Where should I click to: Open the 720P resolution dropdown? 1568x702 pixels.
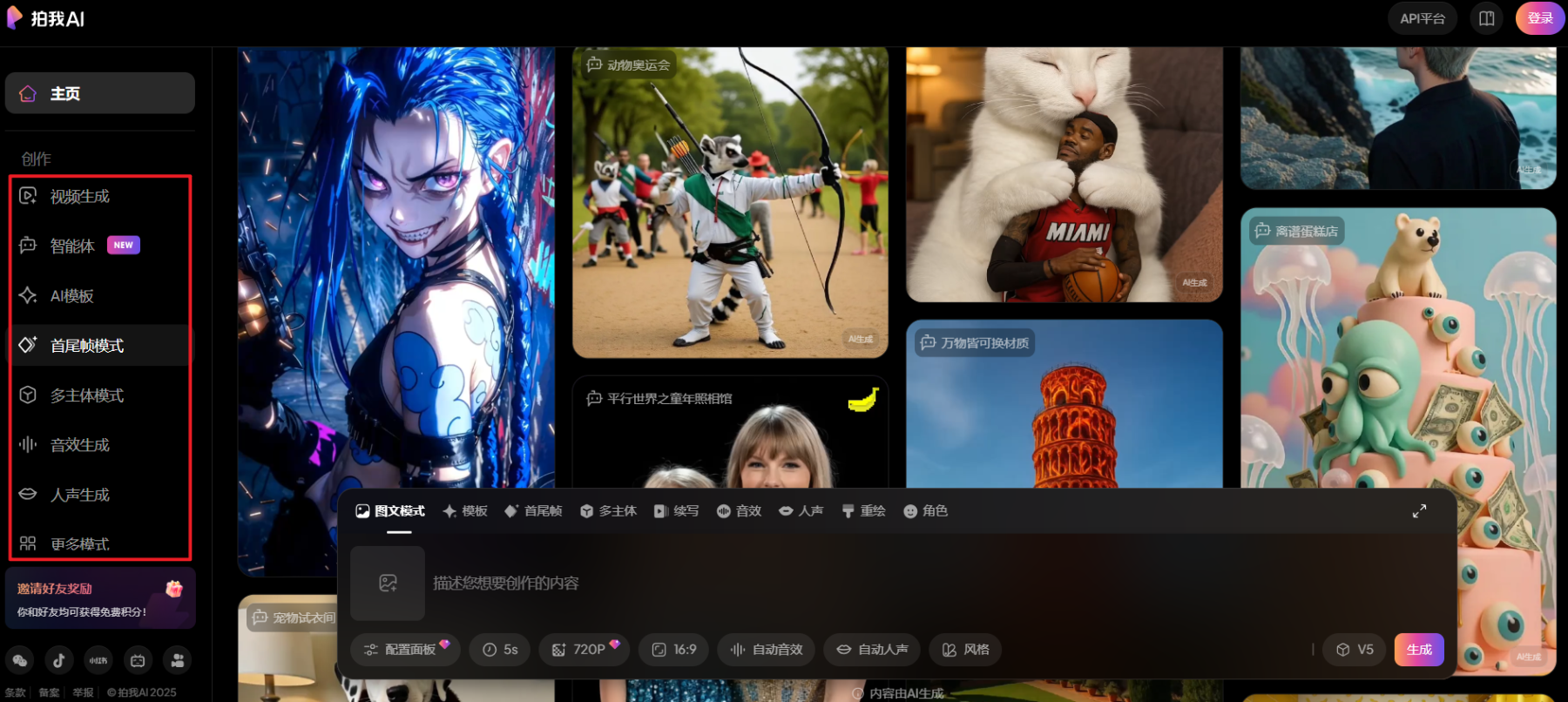click(x=584, y=650)
